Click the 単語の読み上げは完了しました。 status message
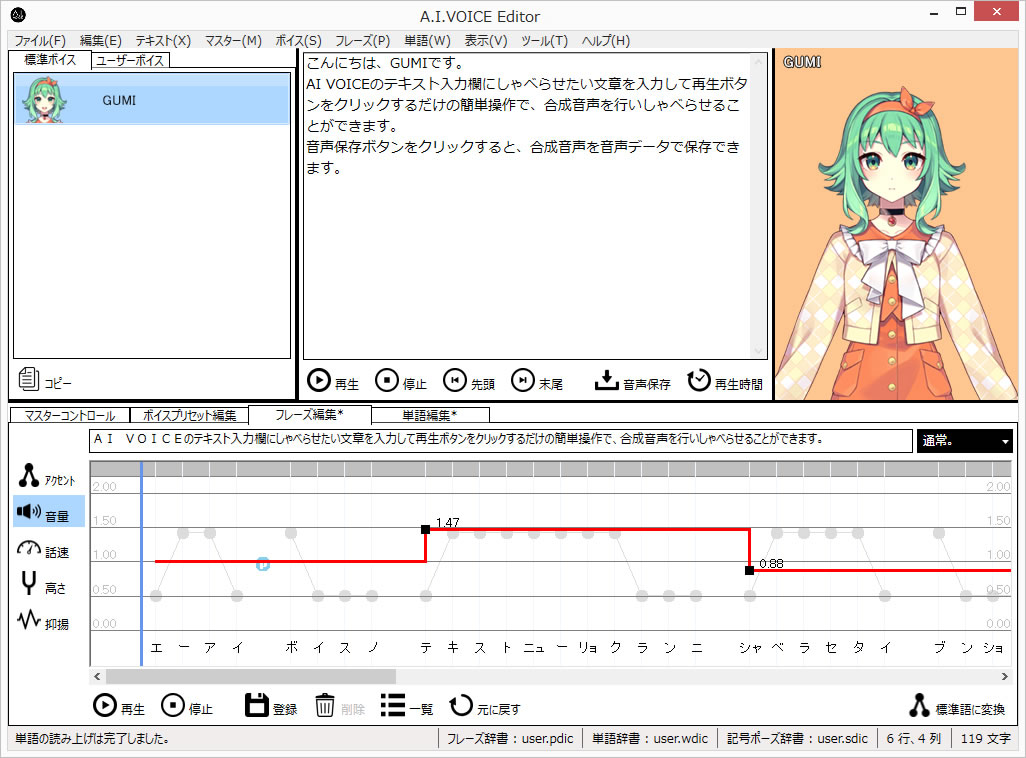The width and height of the screenshot is (1026, 758). coord(92,738)
